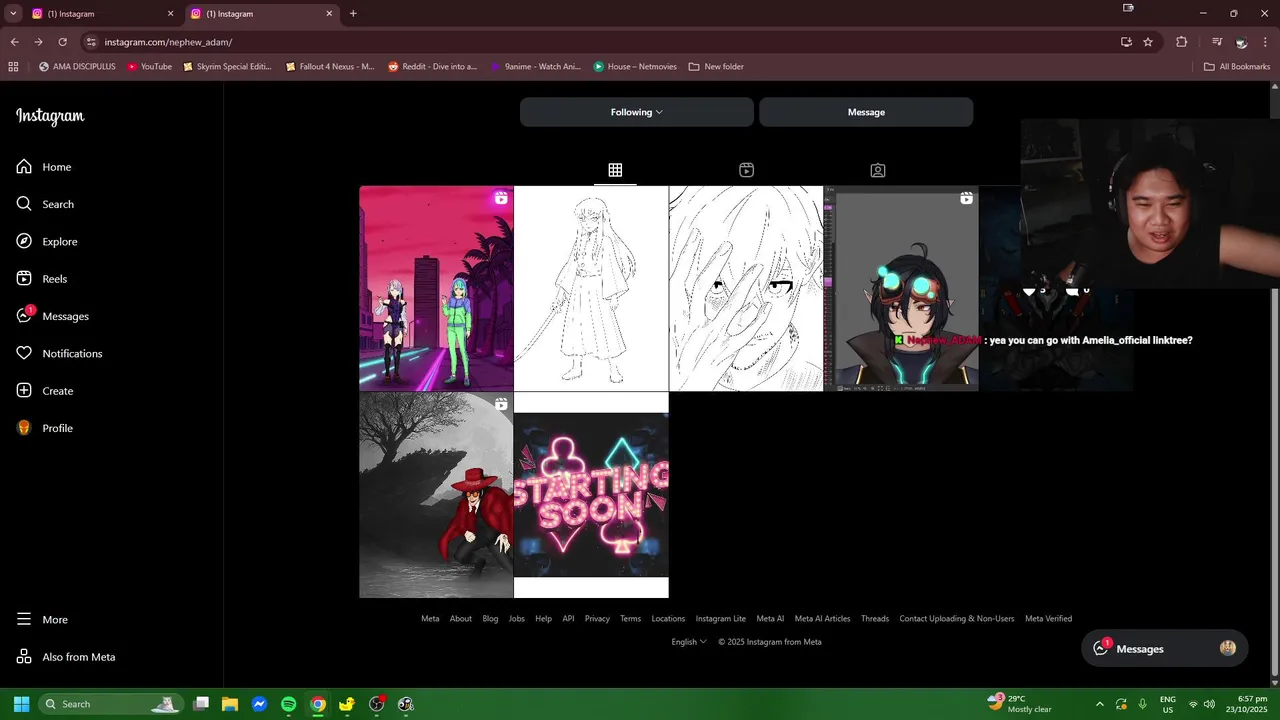Open the New folder bookmark folder
The width and height of the screenshot is (1280, 720).
click(x=716, y=67)
